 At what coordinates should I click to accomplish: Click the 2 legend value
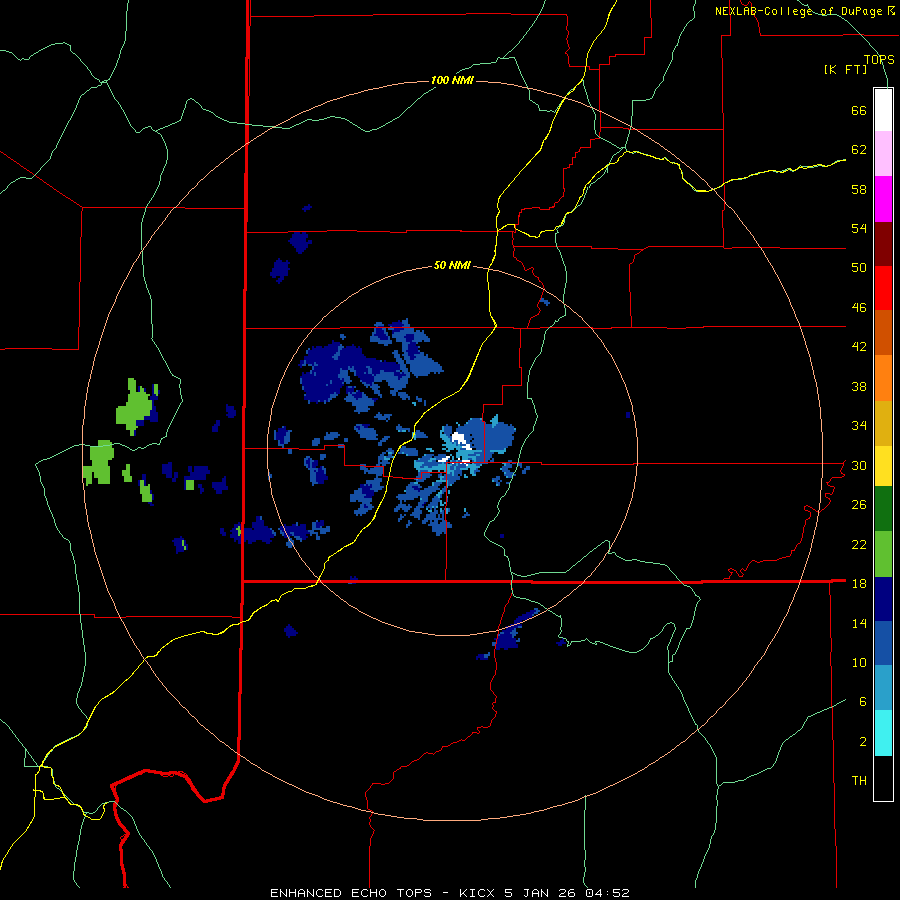863,742
